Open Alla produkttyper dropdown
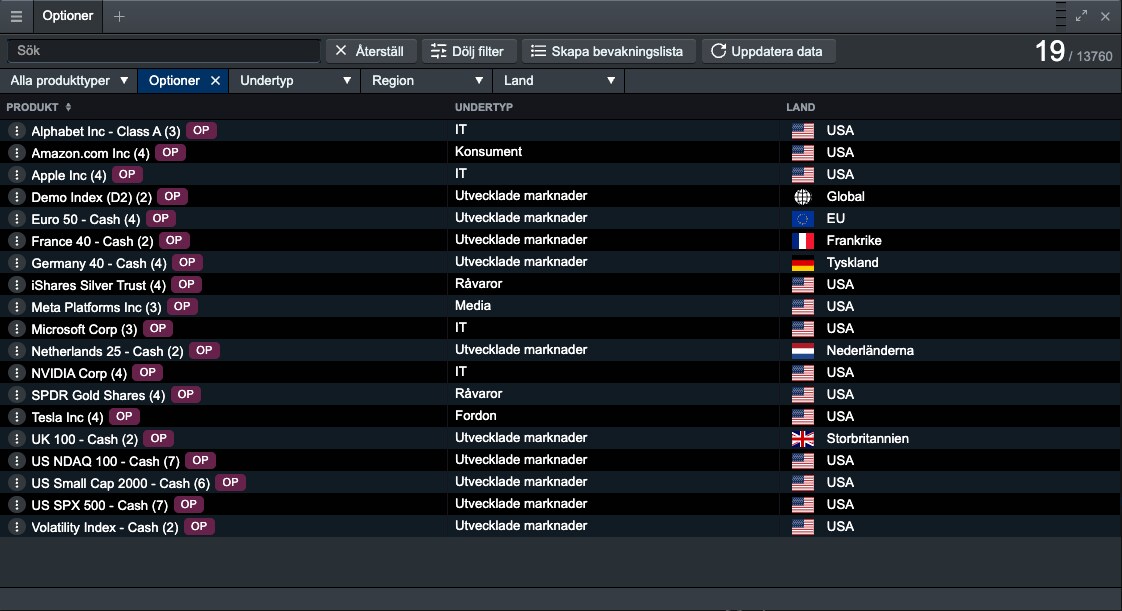This screenshot has width=1122, height=611. pos(69,81)
